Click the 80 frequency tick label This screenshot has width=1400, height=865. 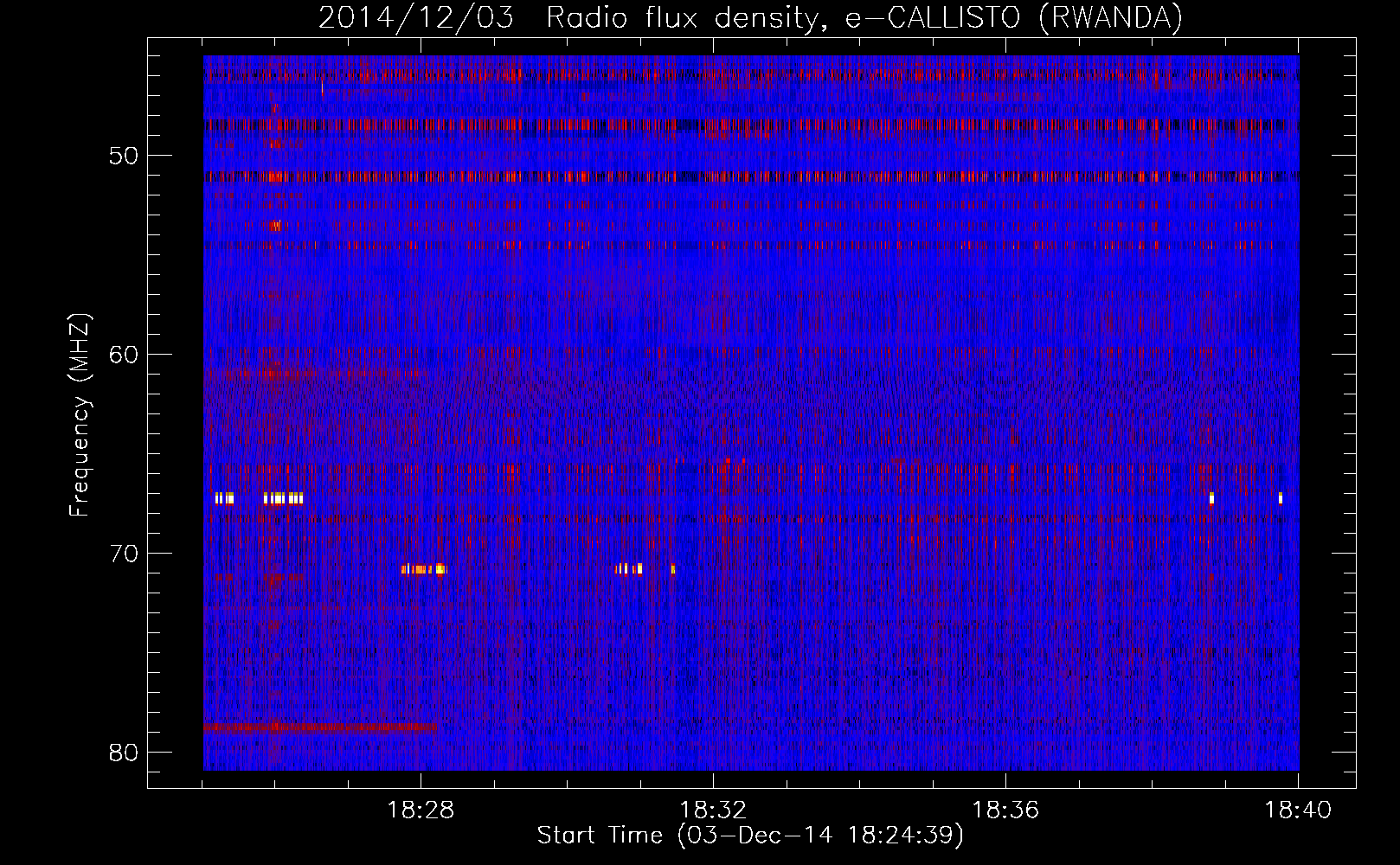[x=125, y=753]
